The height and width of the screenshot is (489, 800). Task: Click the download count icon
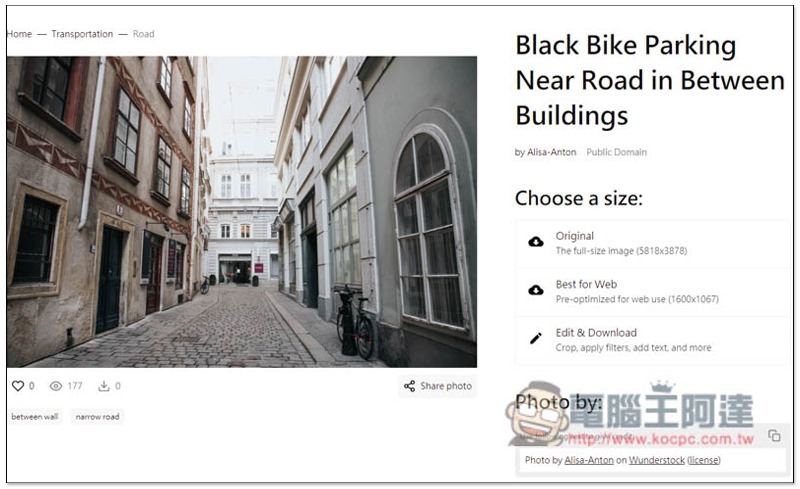[x=104, y=386]
